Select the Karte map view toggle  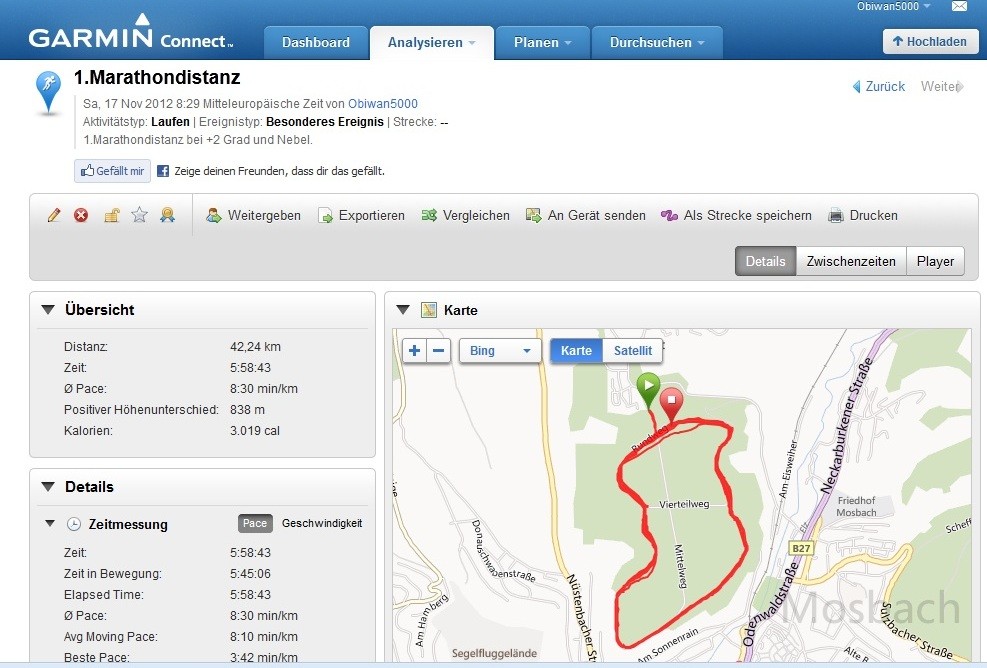point(576,351)
